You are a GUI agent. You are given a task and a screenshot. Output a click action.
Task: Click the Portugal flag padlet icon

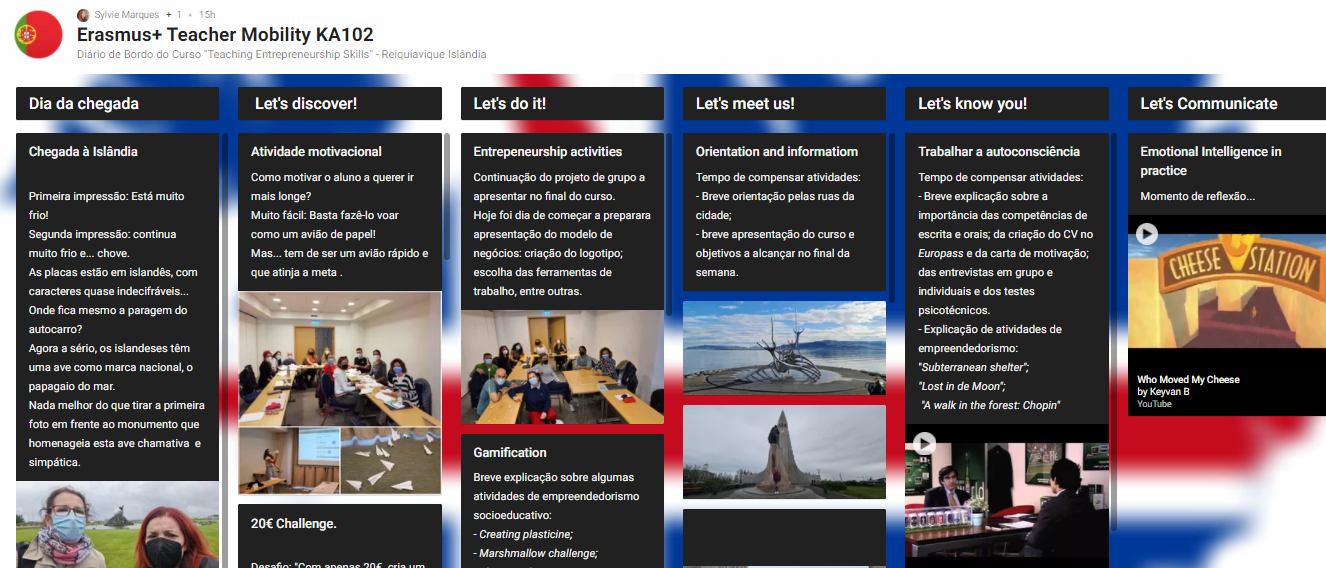tap(39, 34)
